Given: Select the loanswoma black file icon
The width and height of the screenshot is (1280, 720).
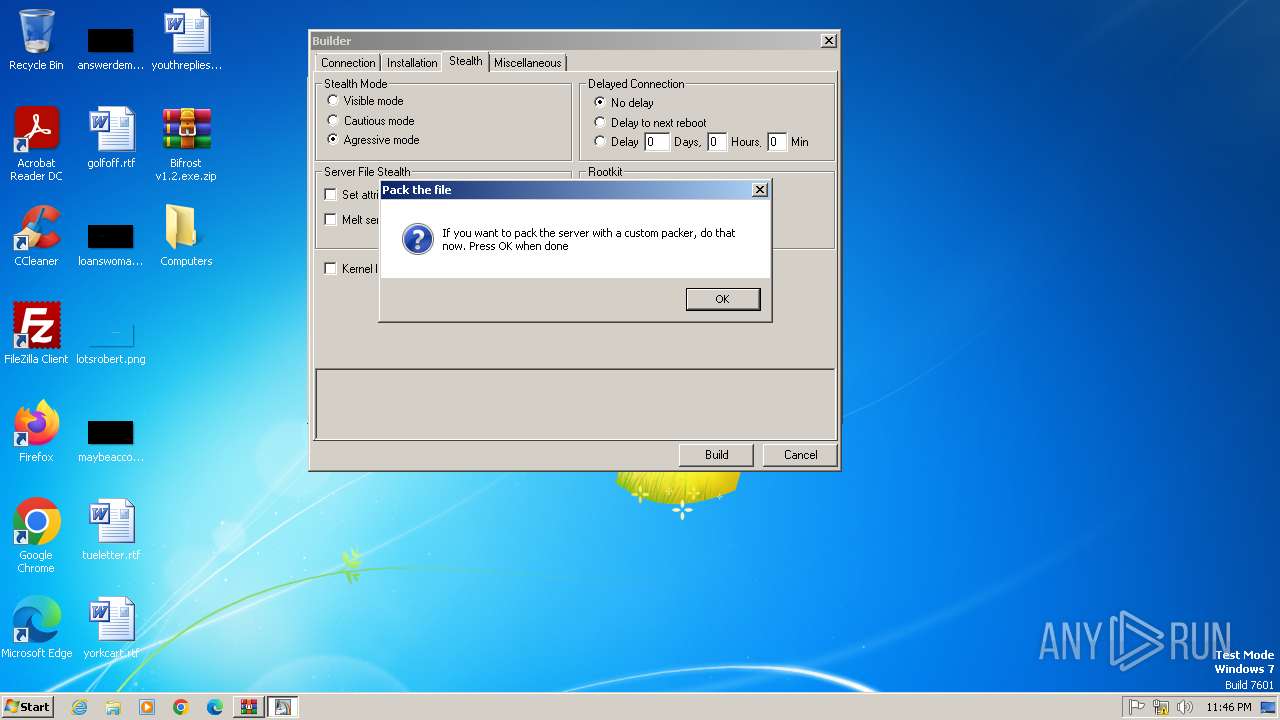Looking at the screenshot, I should 111,243.
